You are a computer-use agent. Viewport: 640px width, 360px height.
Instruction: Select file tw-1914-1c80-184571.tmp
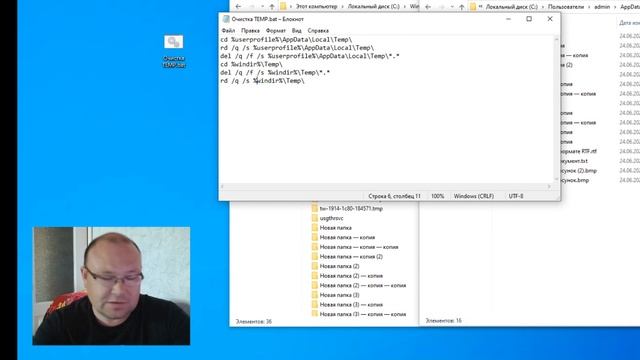(x=351, y=209)
